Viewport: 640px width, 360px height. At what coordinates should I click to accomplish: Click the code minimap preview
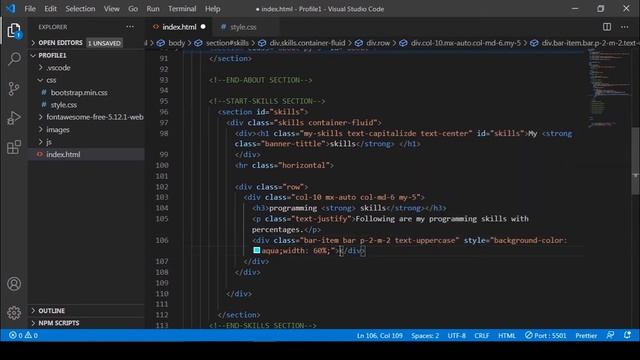(609, 88)
